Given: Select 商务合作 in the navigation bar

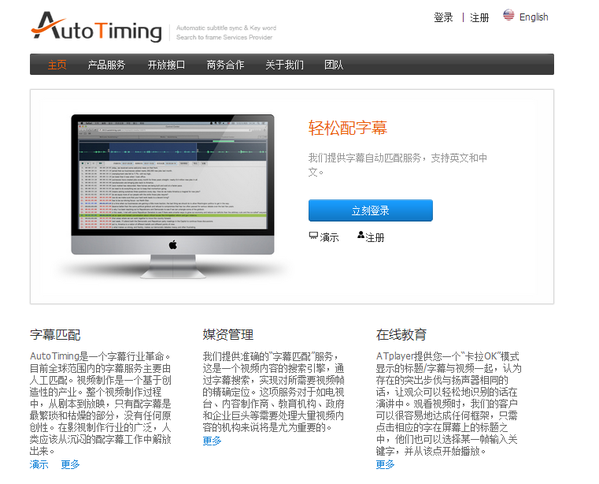Looking at the screenshot, I should (x=225, y=65).
